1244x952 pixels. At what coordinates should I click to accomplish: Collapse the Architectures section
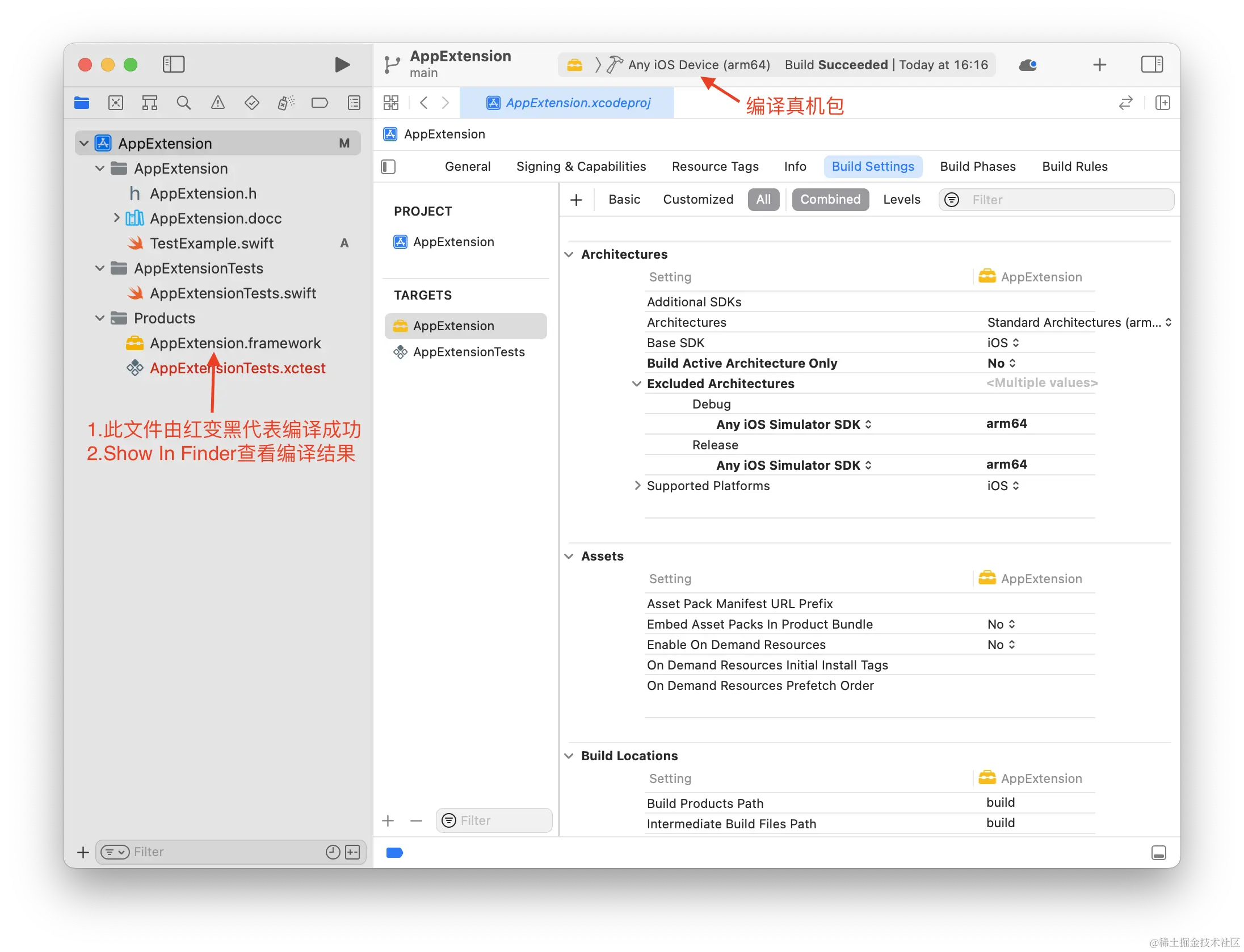pos(569,255)
